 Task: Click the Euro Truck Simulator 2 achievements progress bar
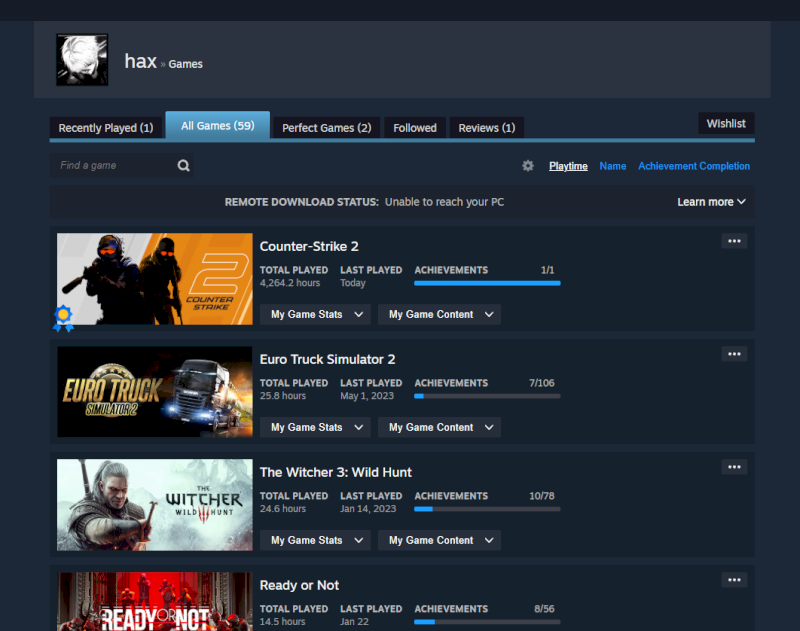pos(487,396)
